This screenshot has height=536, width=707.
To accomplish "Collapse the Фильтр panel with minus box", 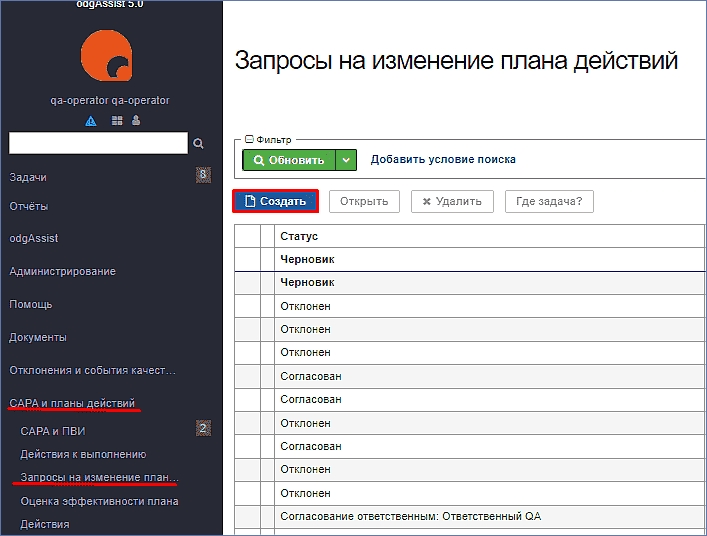I will (x=249, y=139).
